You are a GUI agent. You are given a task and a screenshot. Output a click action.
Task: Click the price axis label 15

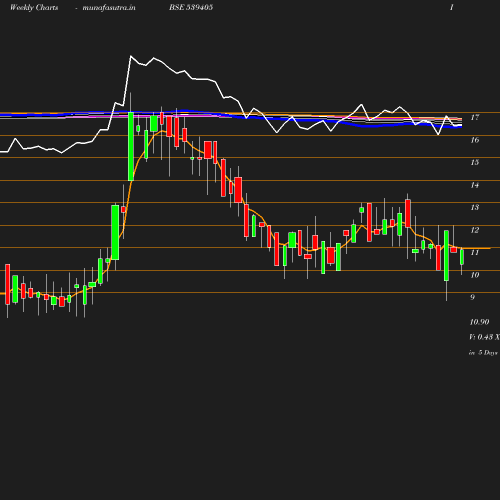click(x=475, y=162)
